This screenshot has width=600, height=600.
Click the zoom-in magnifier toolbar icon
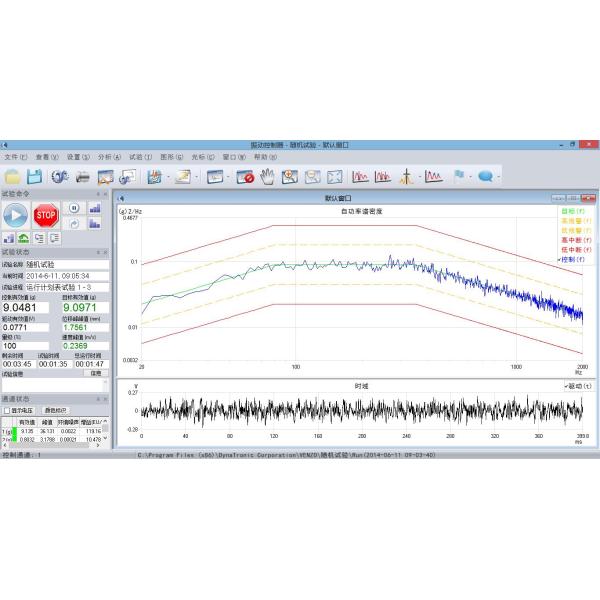290,177
